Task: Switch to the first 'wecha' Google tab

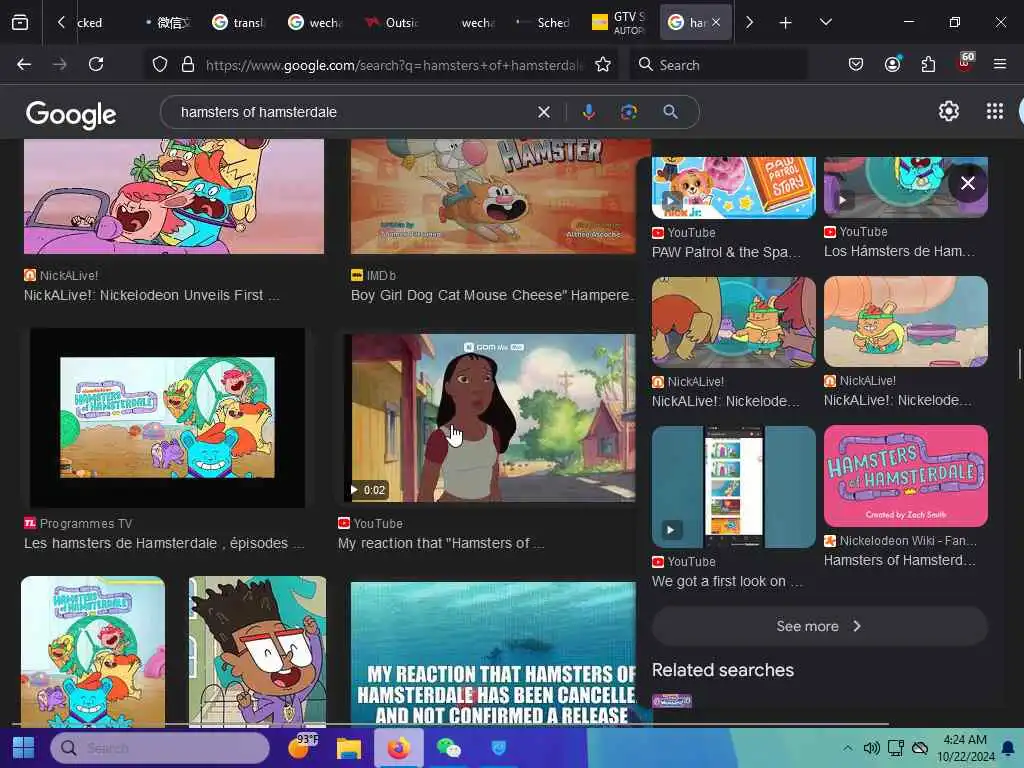Action: (x=315, y=23)
